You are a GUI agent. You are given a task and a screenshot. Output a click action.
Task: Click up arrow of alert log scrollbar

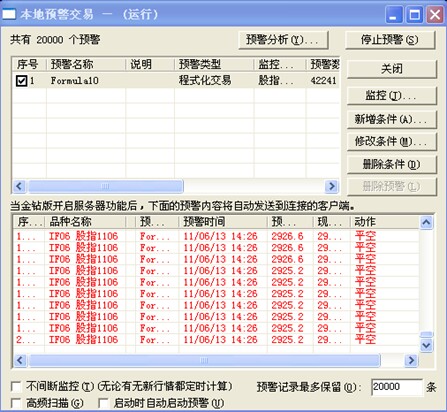coord(427,222)
